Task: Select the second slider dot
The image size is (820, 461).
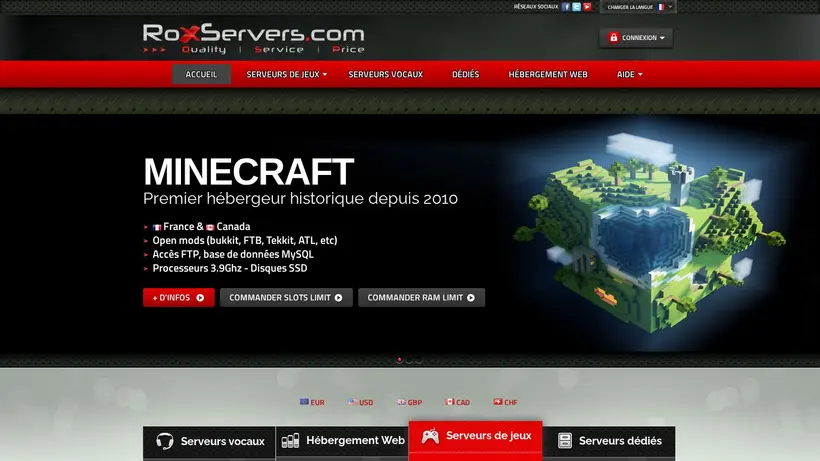Action: [x=409, y=360]
